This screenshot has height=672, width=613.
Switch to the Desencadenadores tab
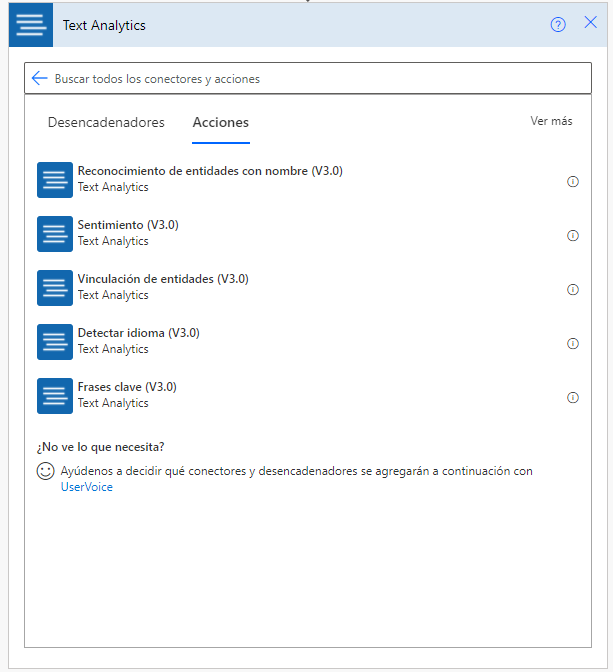(106, 123)
